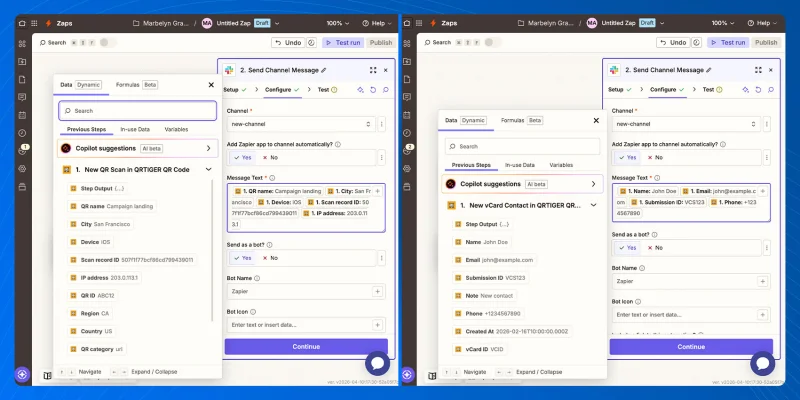The image size is (800, 400).
Task: Open Help dropdown in left window
Action: point(377,23)
